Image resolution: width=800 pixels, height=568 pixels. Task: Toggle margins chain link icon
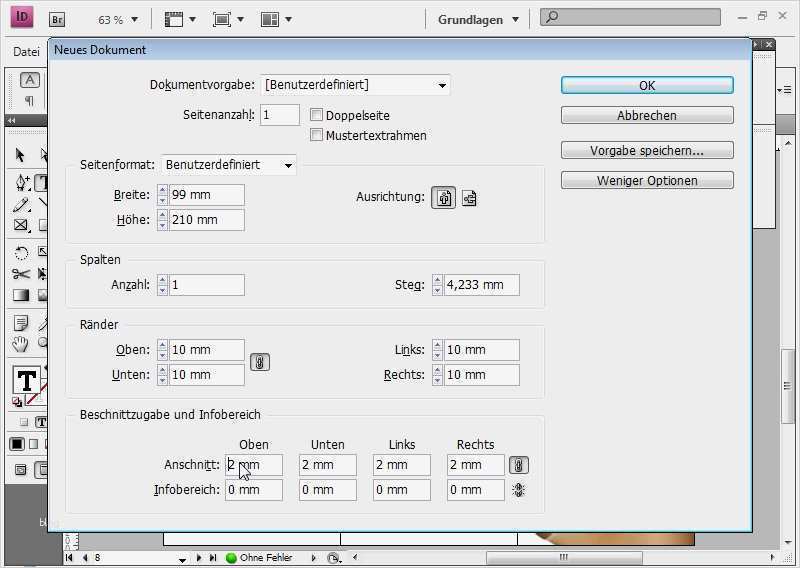click(260, 362)
